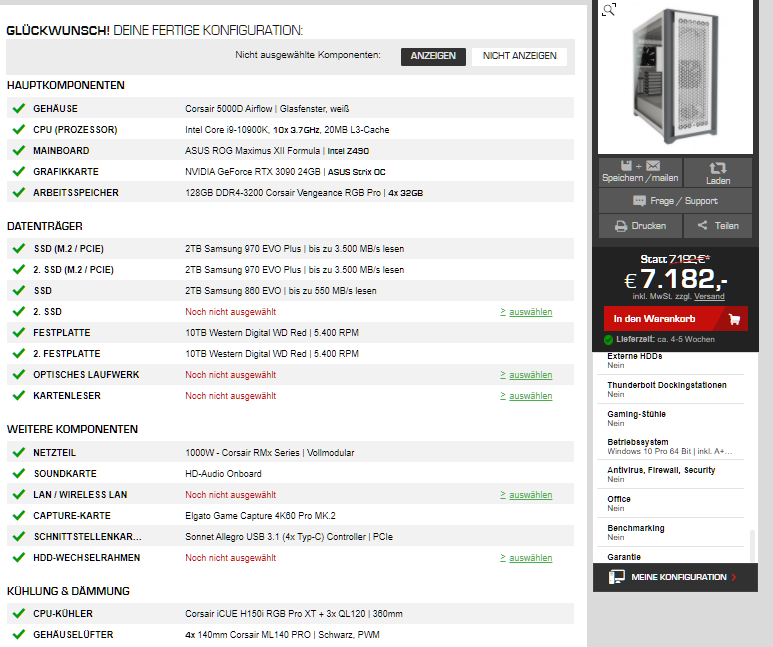Click the Teilen share button
Image resolution: width=773 pixels, height=647 pixels.
(718, 226)
